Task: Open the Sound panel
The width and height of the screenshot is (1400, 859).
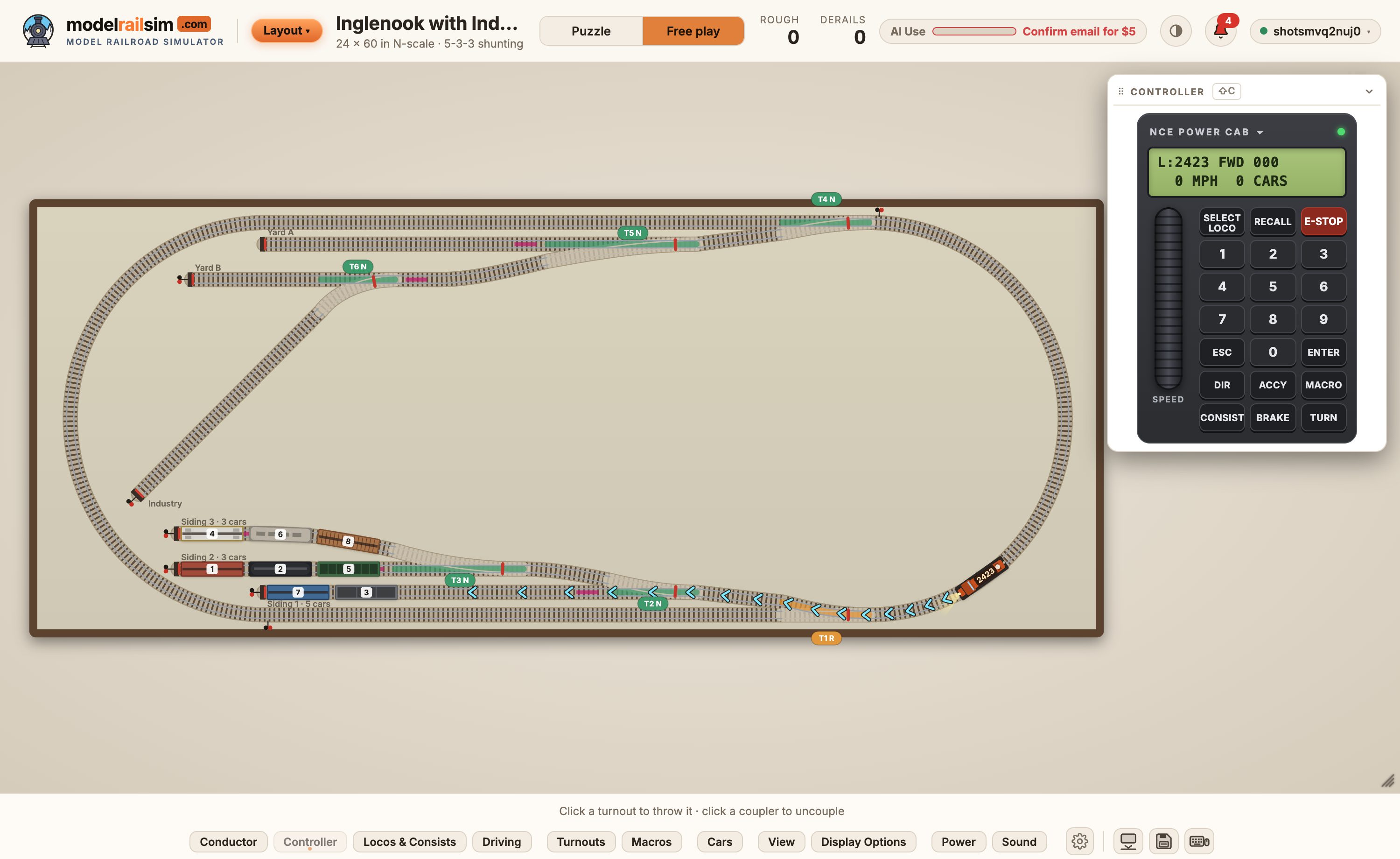Action: [x=1019, y=841]
